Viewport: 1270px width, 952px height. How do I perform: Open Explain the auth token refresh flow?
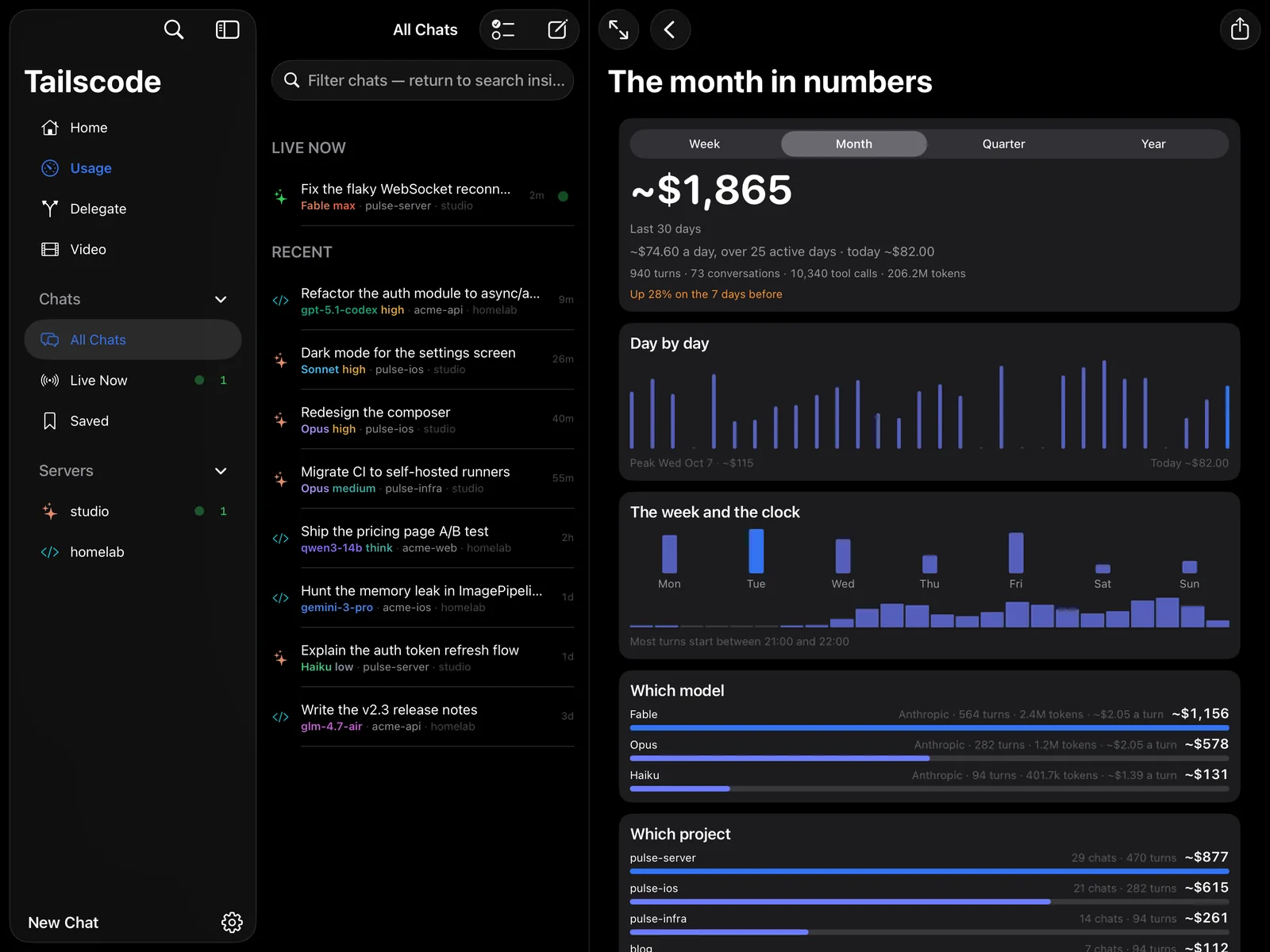pos(422,658)
